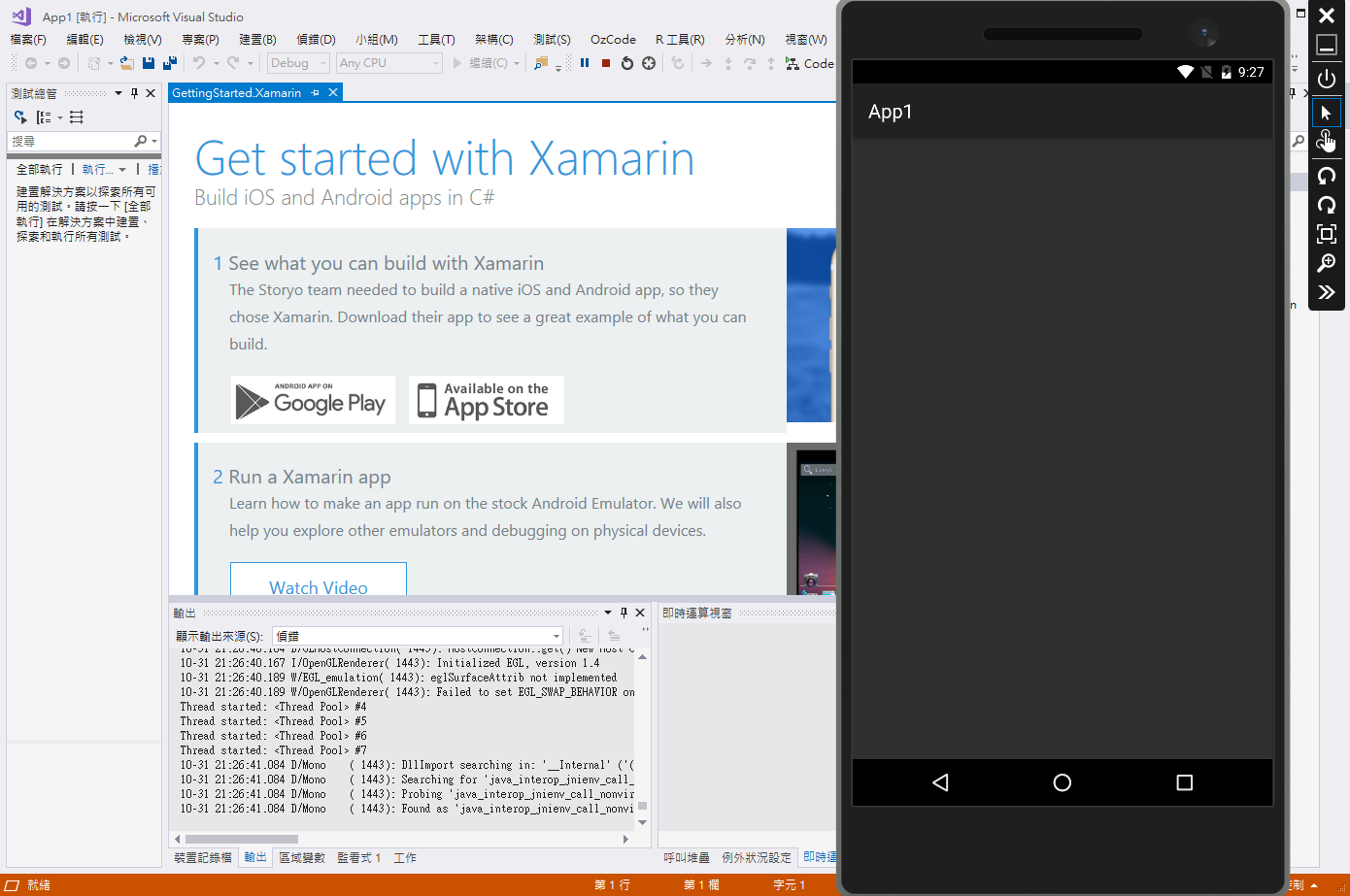Open the Any CPU platform dropdown

click(436, 63)
